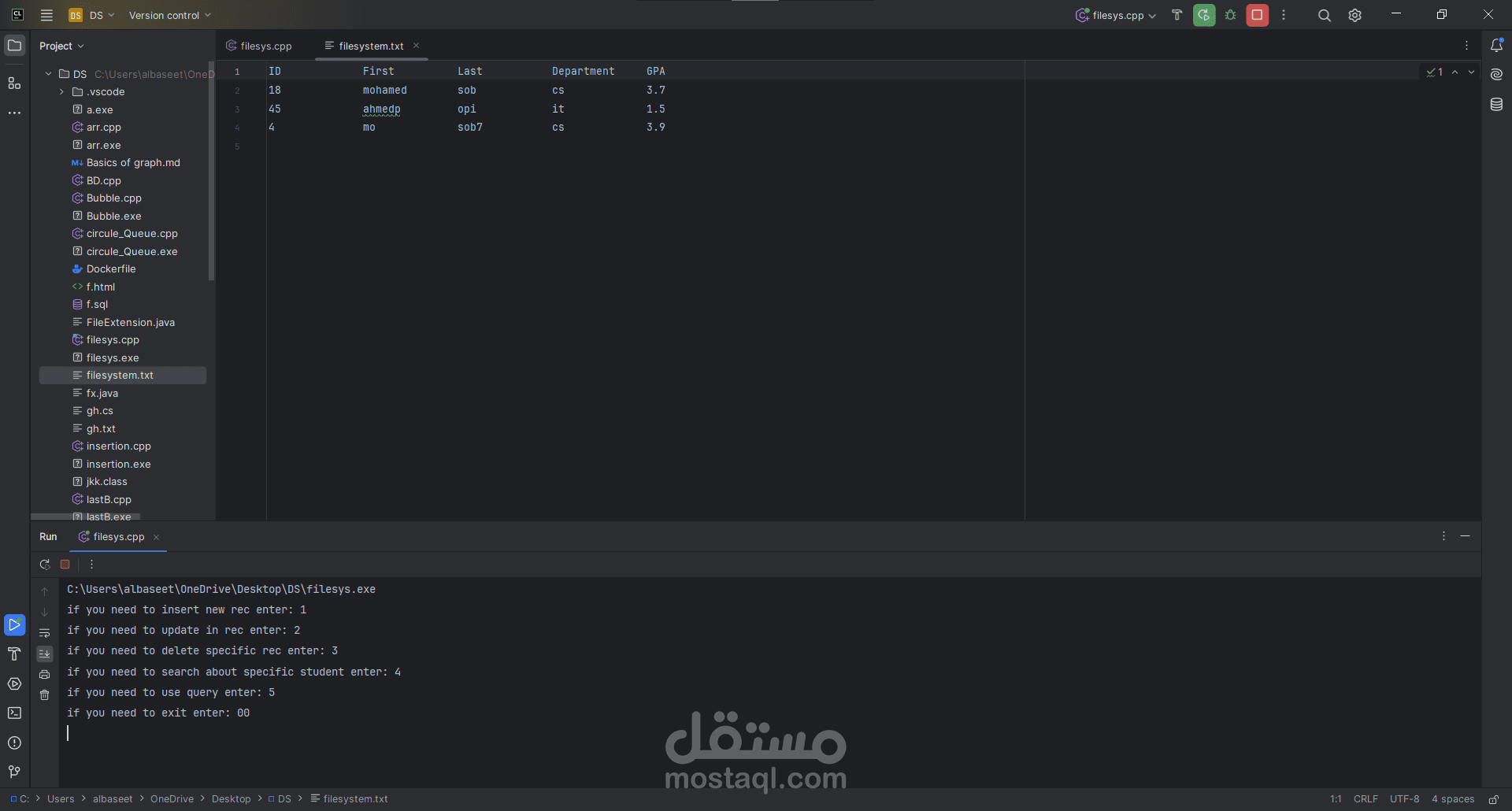The width and height of the screenshot is (1512, 811).
Task: Open the Database tool window
Action: coord(1497,104)
